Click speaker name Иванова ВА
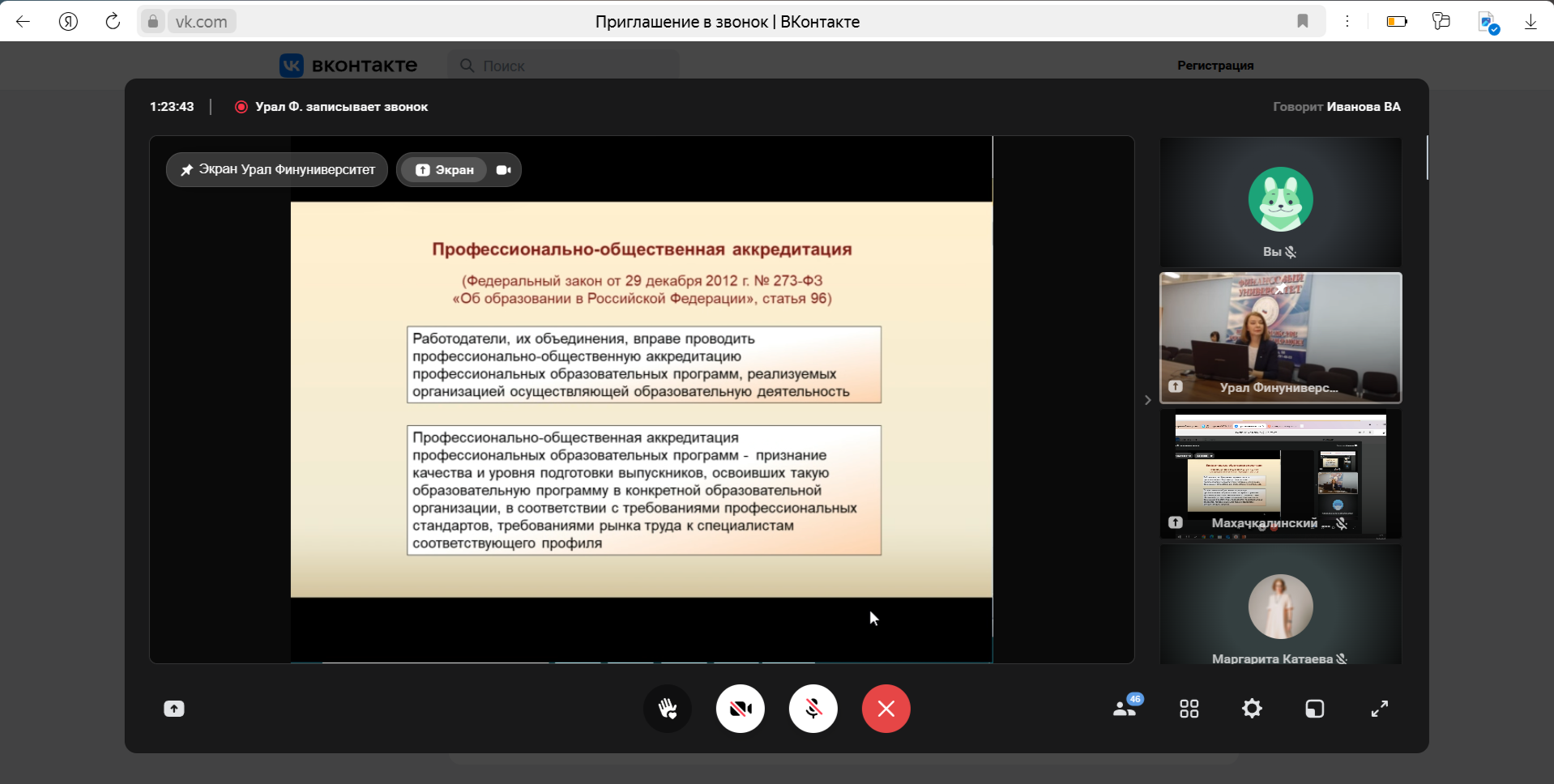This screenshot has height=784, width=1554. (1364, 107)
